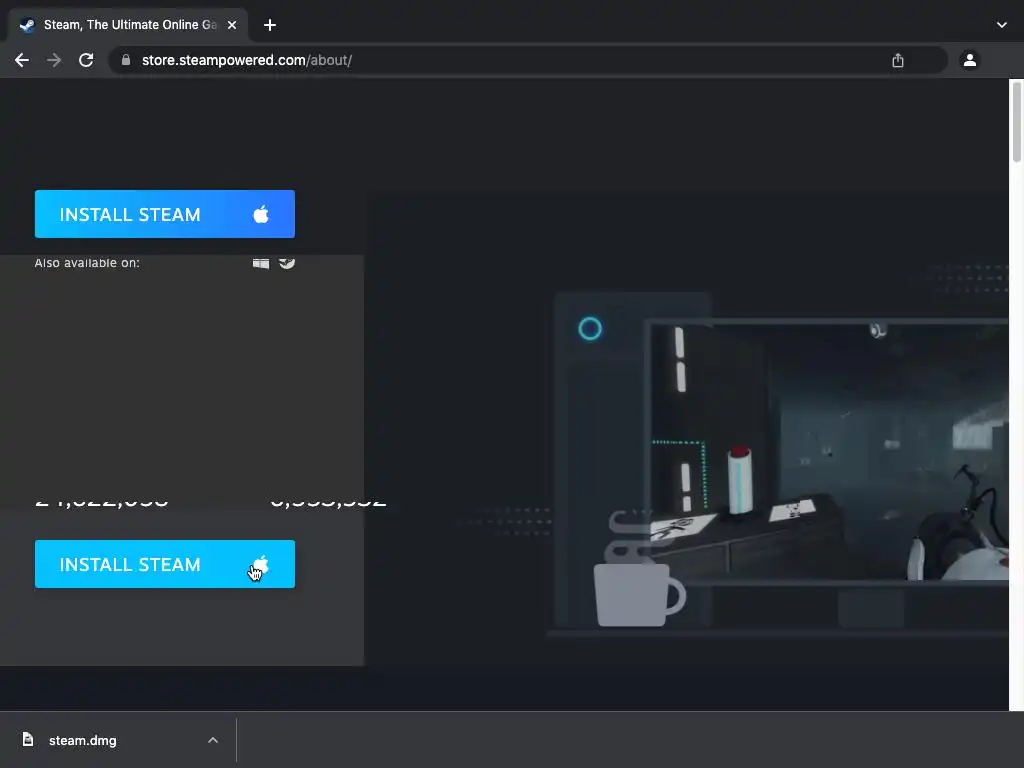Close the Steam browser tab

click(232, 25)
